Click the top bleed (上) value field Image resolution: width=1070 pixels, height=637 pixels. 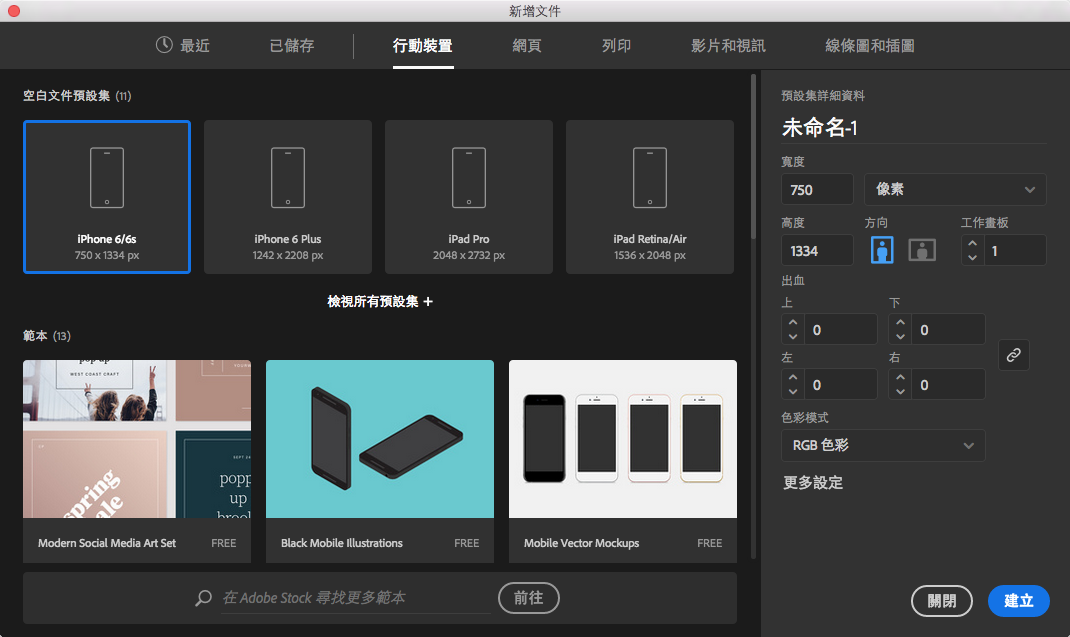pyautogui.click(x=841, y=330)
